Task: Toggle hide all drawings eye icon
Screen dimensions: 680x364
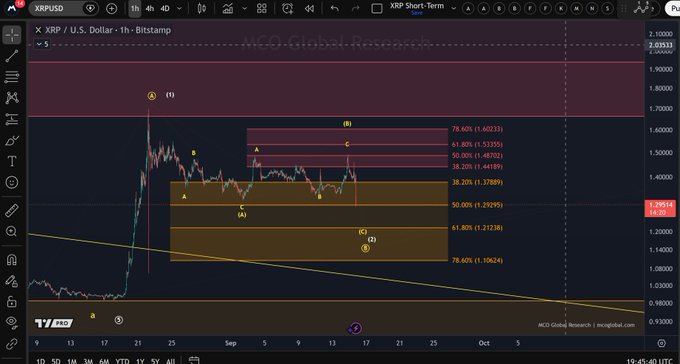Action: 12,322
